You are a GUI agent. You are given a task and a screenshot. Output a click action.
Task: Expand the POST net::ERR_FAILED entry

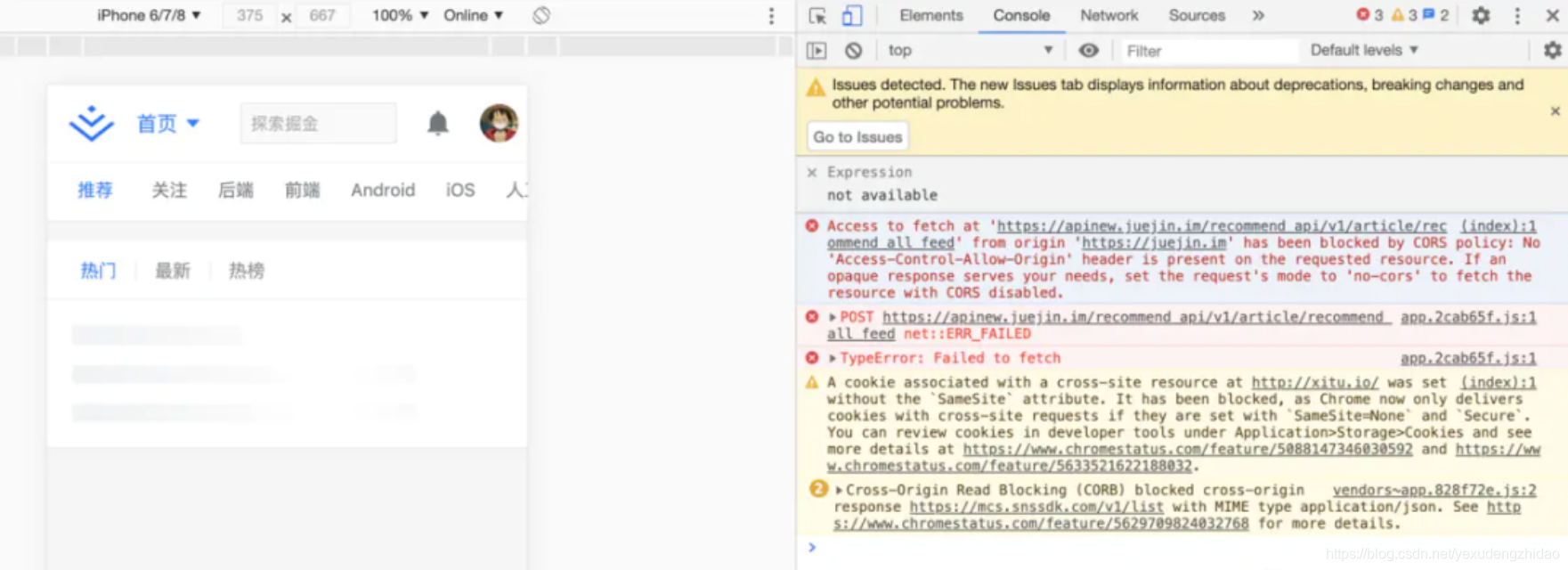coord(833,317)
